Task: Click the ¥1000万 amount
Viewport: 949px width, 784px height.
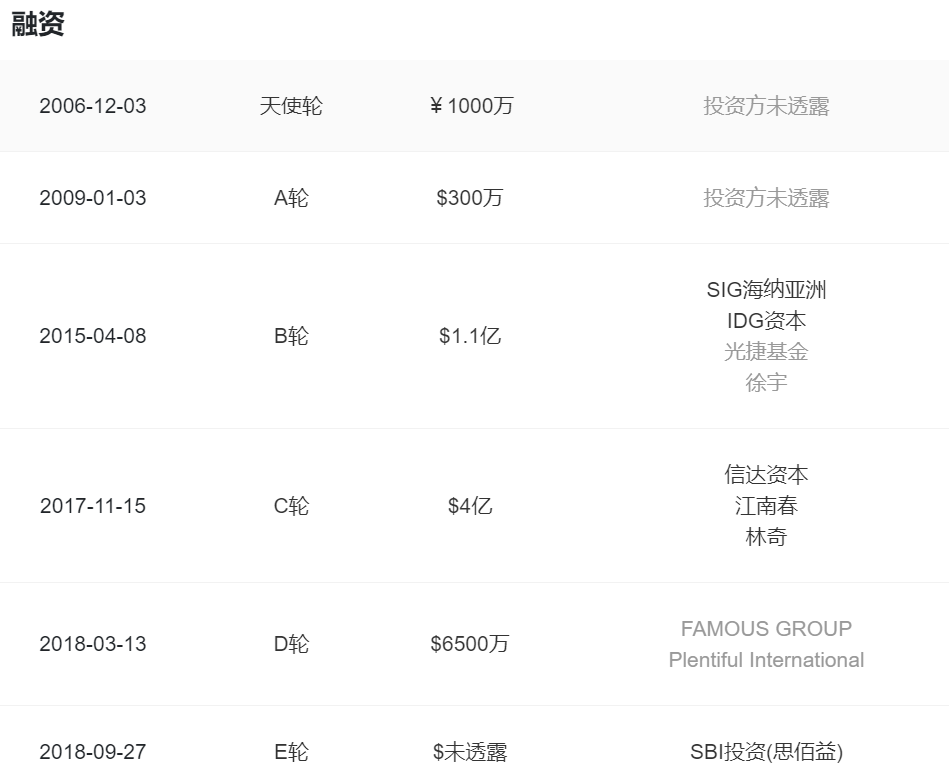Action: [471, 106]
